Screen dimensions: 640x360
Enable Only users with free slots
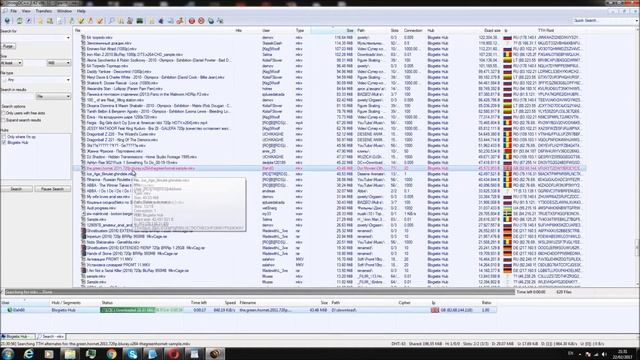pos(4,113)
